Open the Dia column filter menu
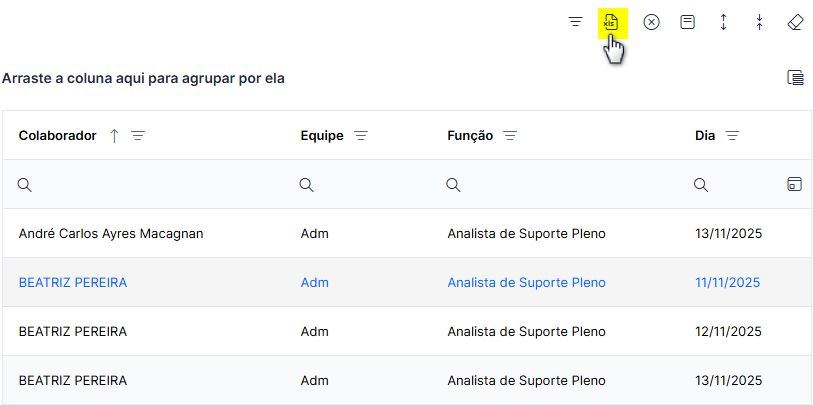The height and width of the screenshot is (405, 813). pyautogui.click(x=732, y=136)
